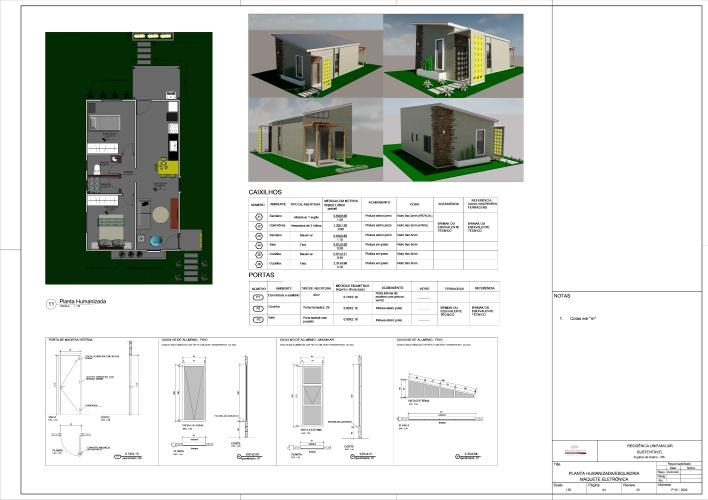This screenshot has height=500, width=708.
Task: Select the numbered circle tag beside Planta Humanizada
Action: [x=51, y=303]
